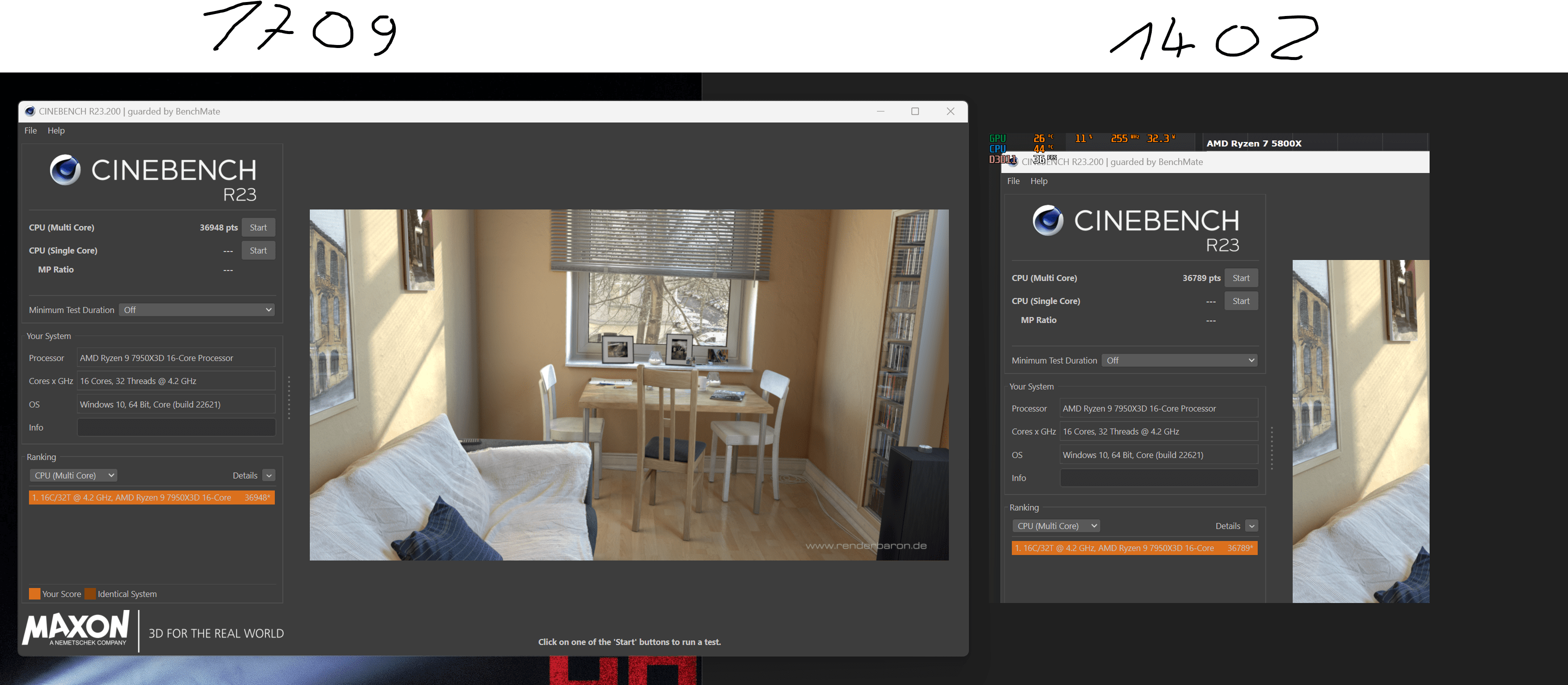
Task: Open ranking CPU (Multi Core) dropdown, left window
Action: tap(73, 475)
